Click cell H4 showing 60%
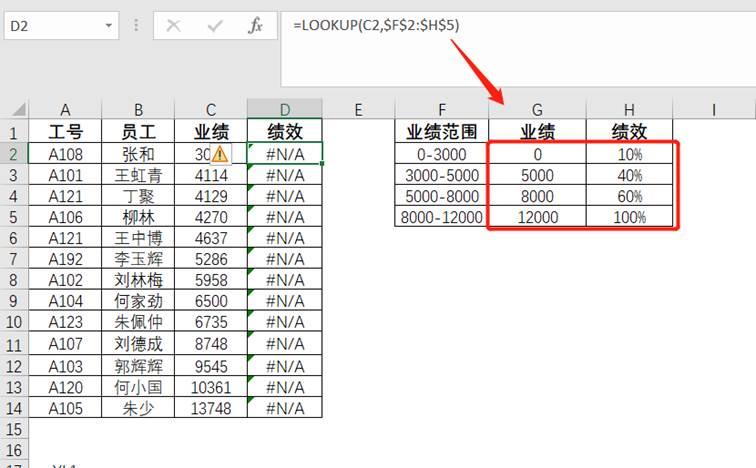Image resolution: width=756 pixels, height=468 pixels. coord(629,196)
